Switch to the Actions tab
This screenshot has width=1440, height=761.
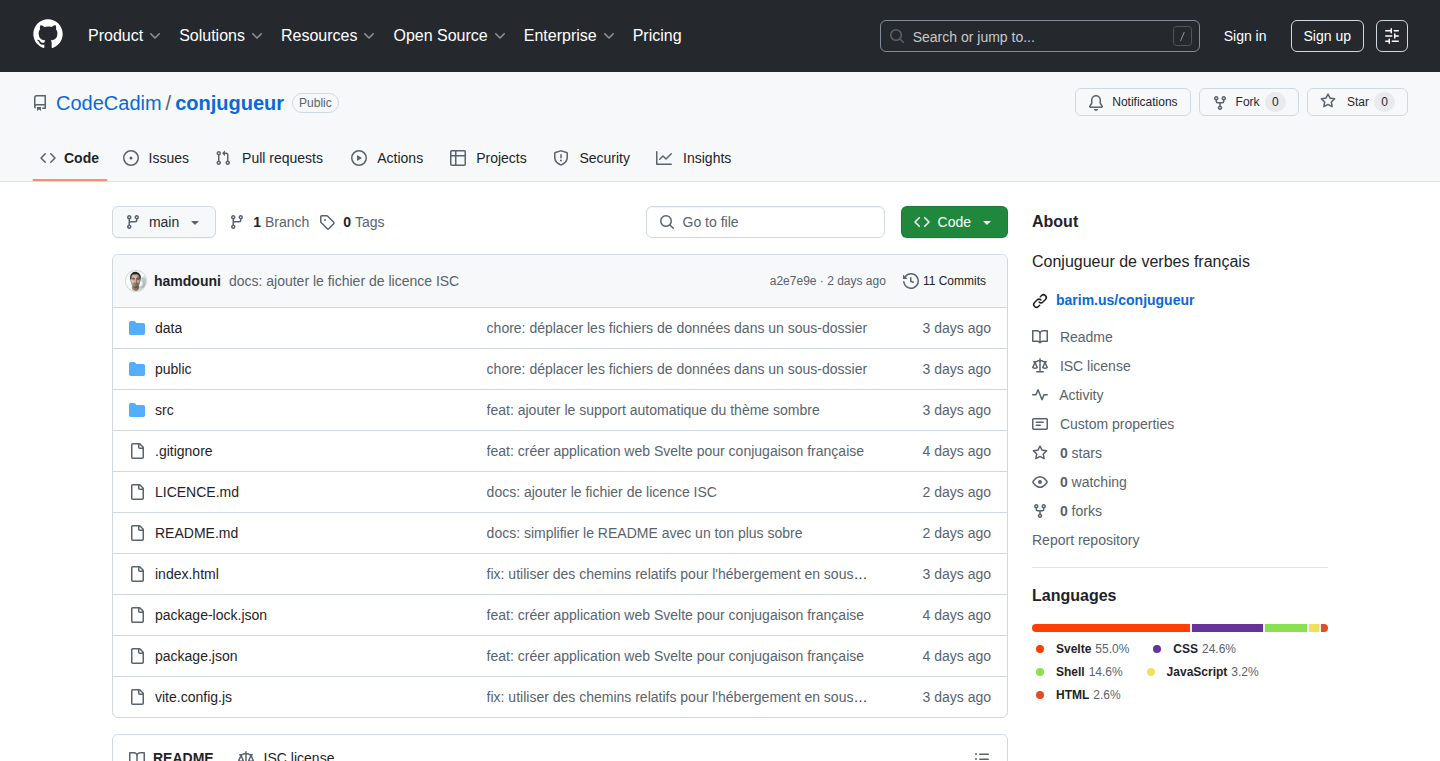coord(387,158)
